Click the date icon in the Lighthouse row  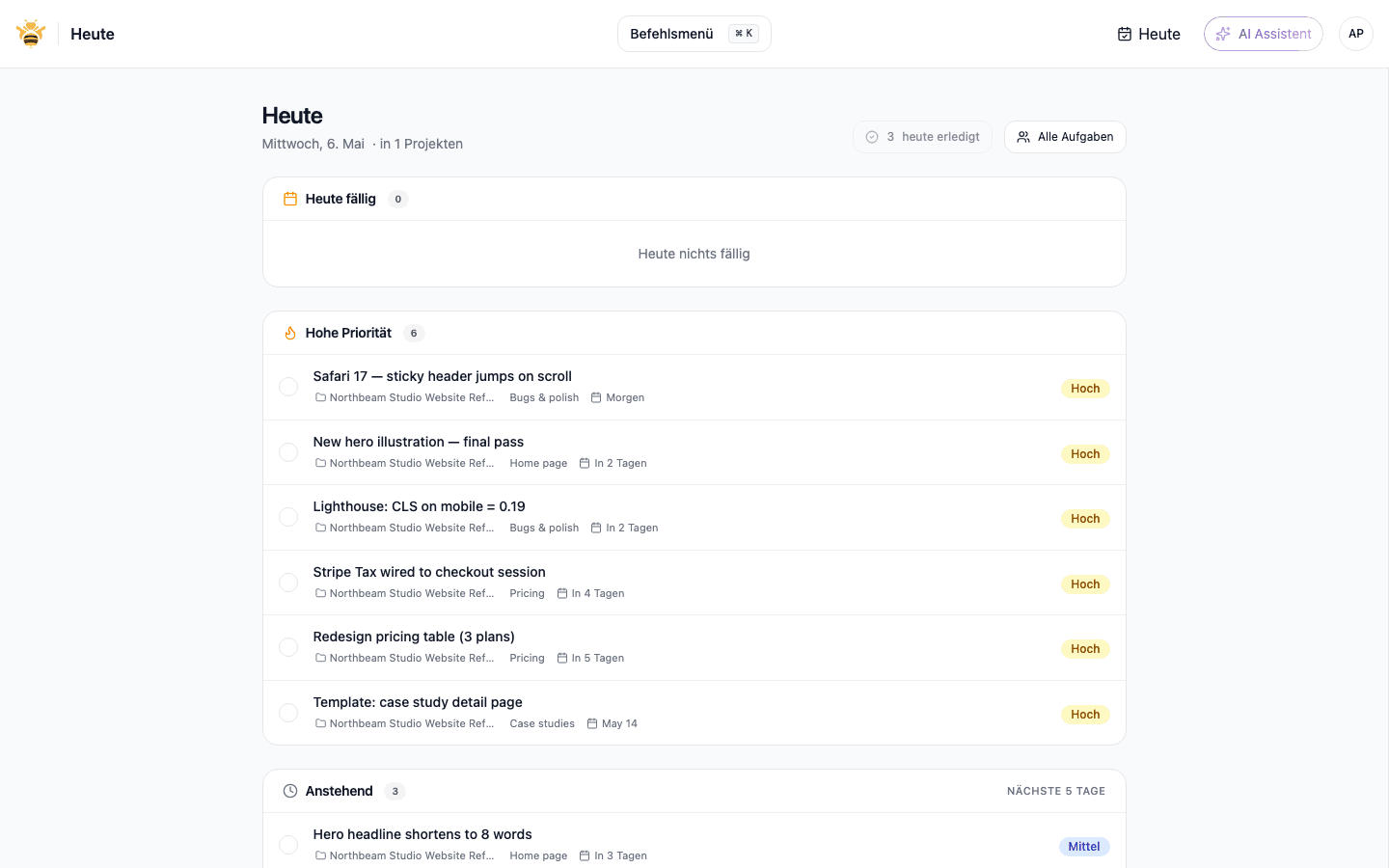pos(596,528)
